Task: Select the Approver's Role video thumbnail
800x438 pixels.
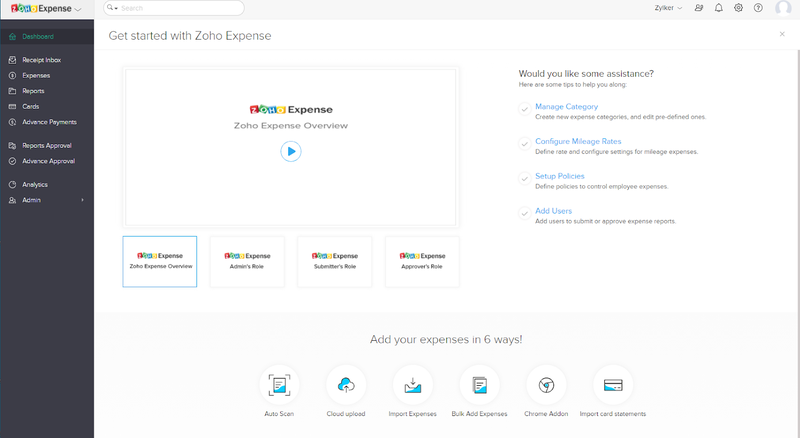Action: pyautogui.click(x=422, y=261)
